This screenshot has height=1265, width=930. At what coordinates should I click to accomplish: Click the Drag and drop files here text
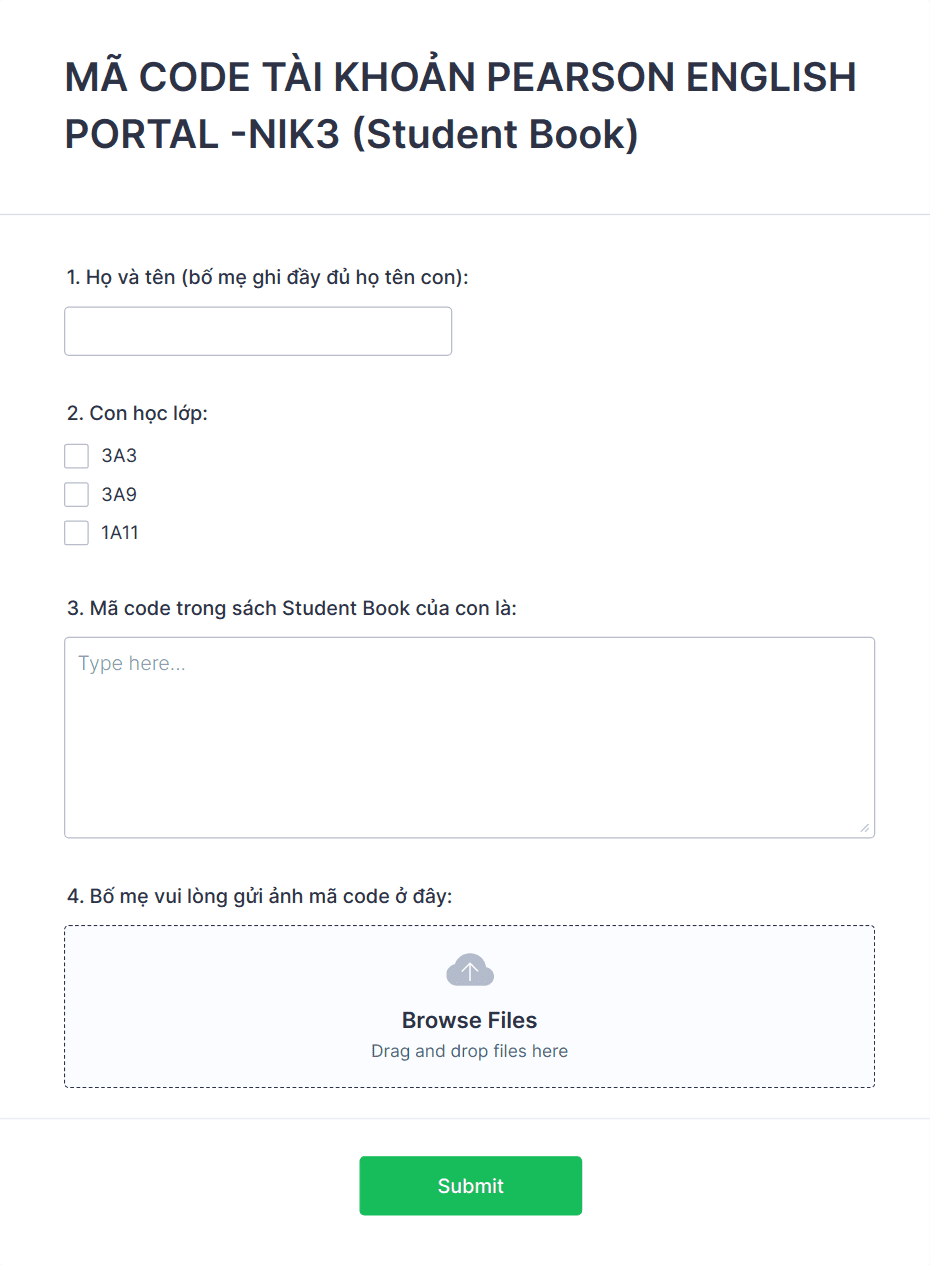[x=469, y=1051]
